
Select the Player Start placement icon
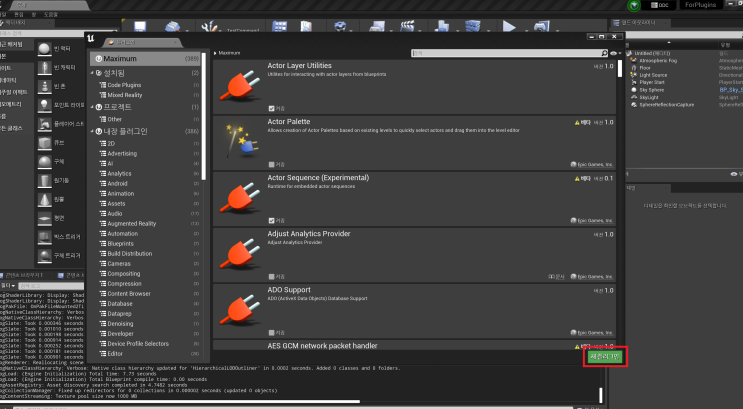coord(45,124)
